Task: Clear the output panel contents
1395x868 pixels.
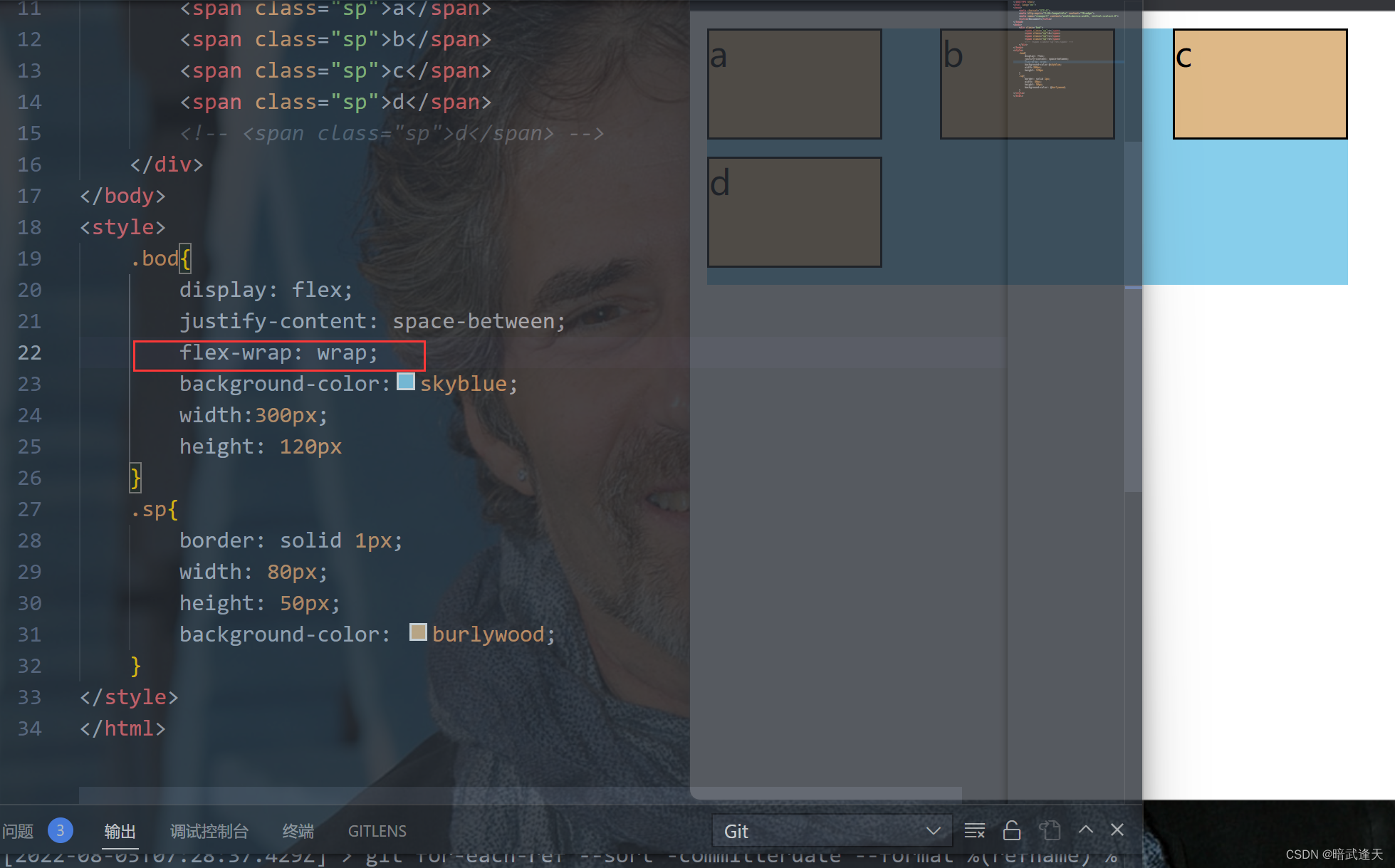Action: click(x=974, y=830)
